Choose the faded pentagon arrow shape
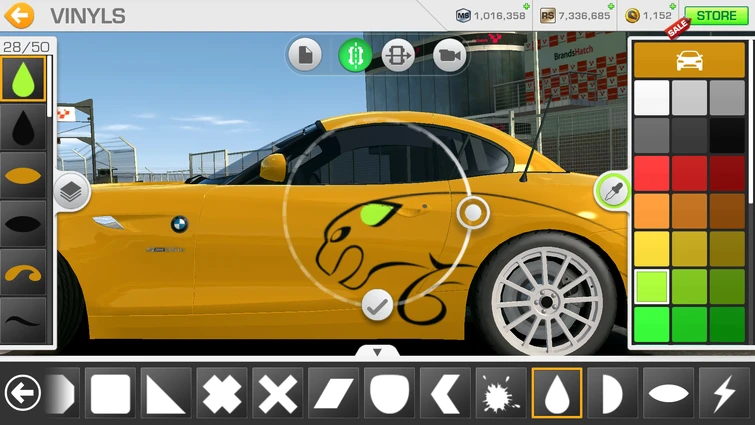 (x=63, y=393)
